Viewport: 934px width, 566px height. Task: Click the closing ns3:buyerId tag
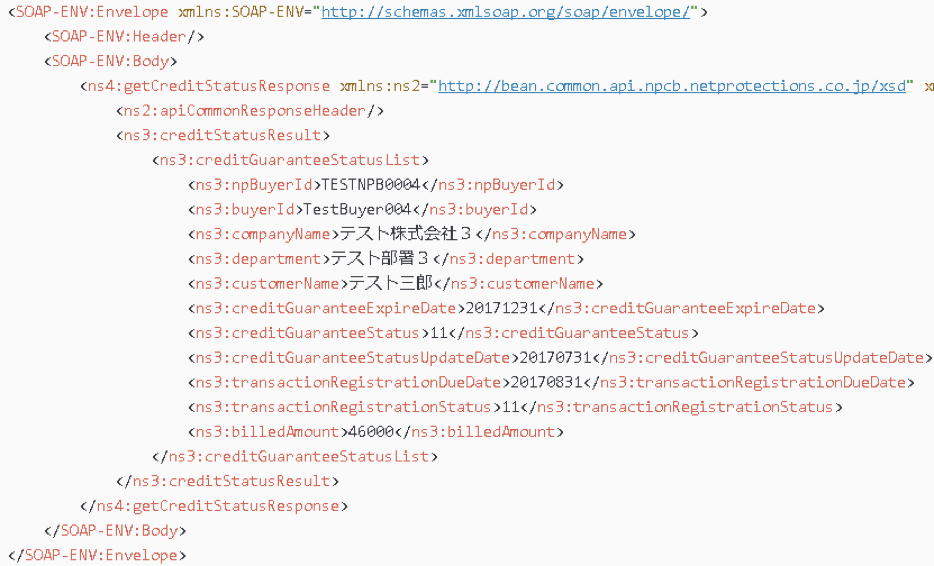point(474,210)
